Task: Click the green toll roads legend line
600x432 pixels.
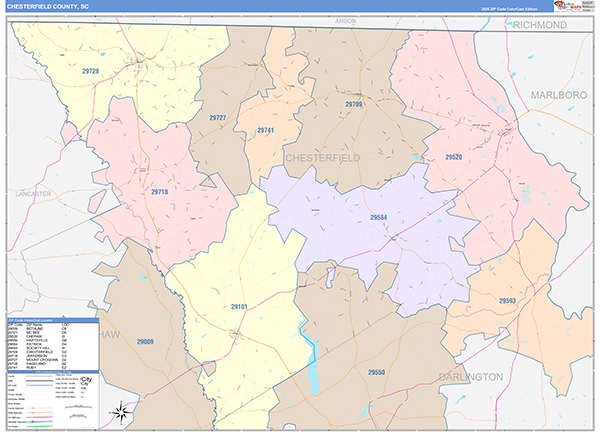Action: (x=39, y=426)
